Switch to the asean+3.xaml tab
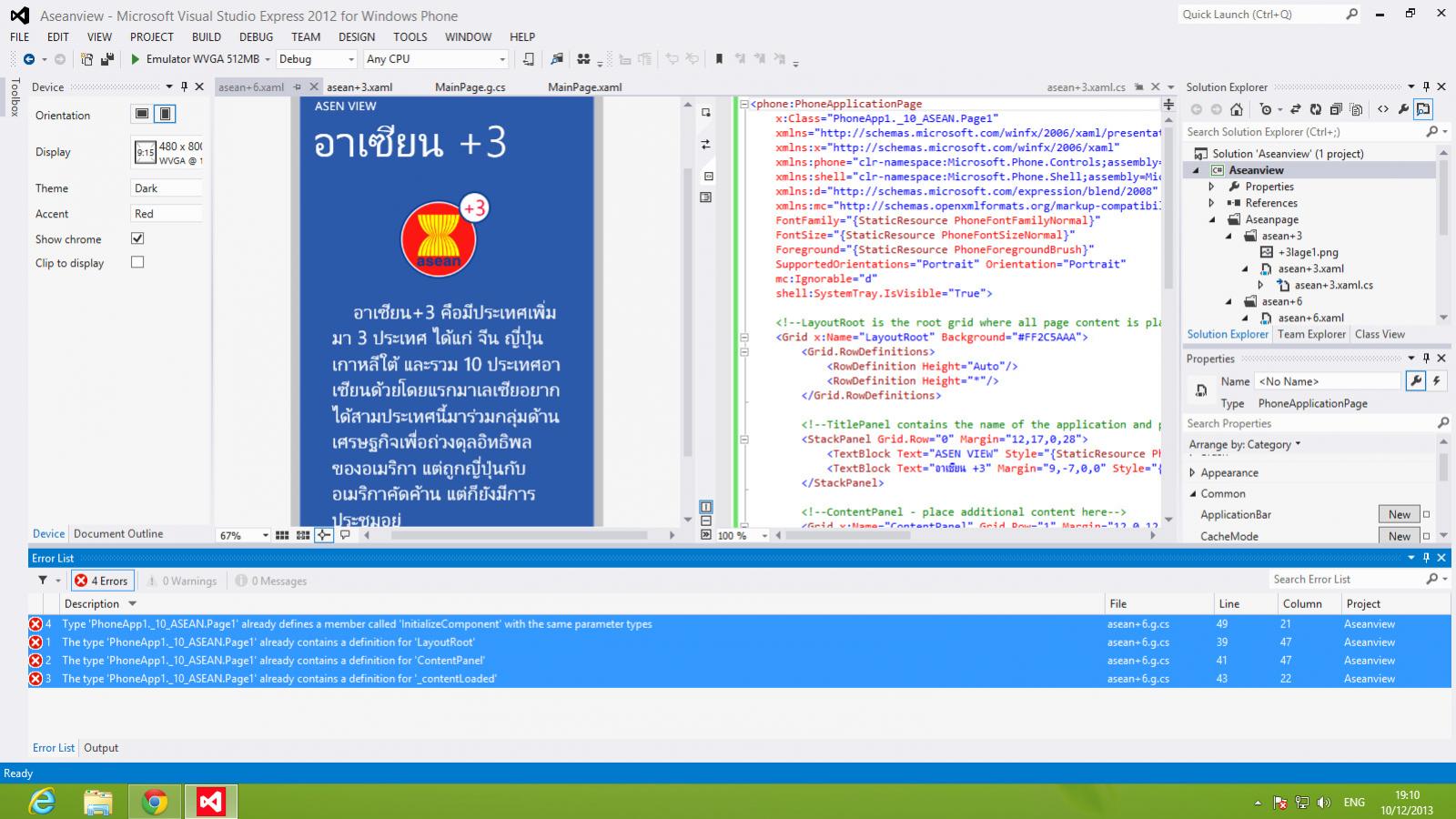This screenshot has width=1456, height=819. [x=359, y=87]
